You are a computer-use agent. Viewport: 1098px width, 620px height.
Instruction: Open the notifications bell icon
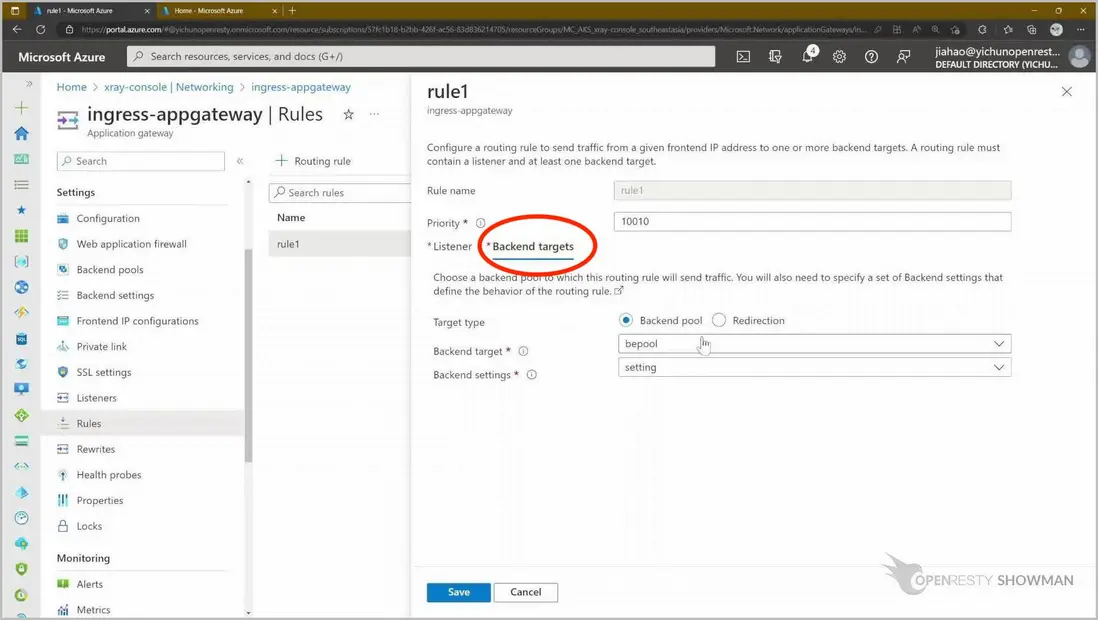point(807,57)
